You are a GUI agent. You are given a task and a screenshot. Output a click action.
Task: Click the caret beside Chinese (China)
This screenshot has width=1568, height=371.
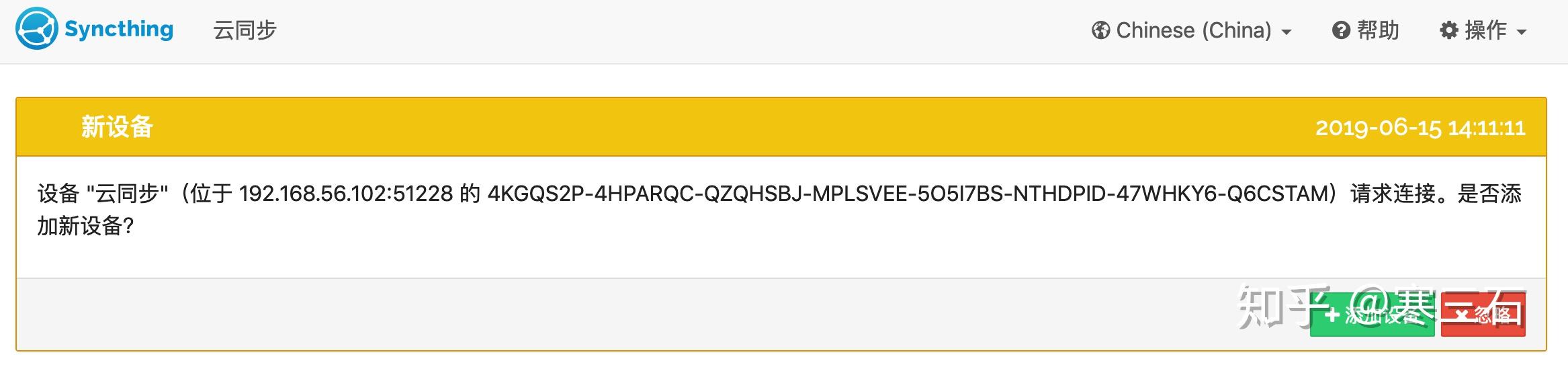1287,32
